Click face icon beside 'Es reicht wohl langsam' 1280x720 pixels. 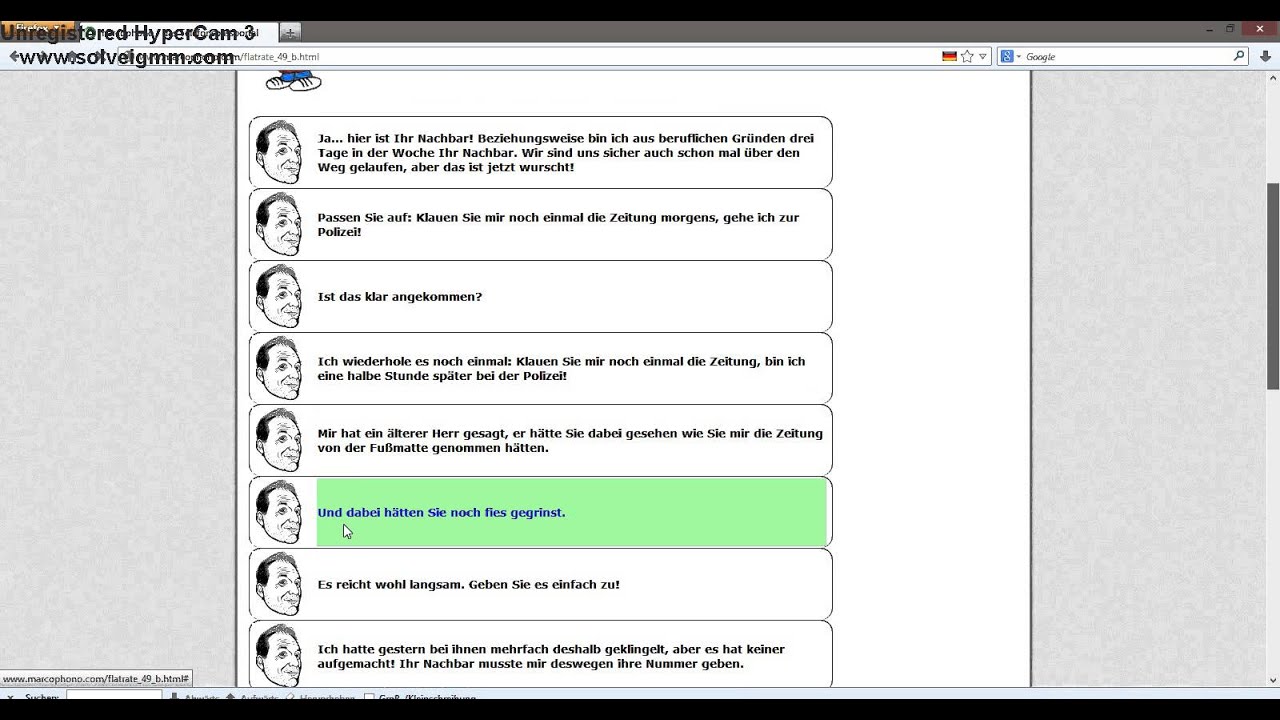[x=279, y=584]
